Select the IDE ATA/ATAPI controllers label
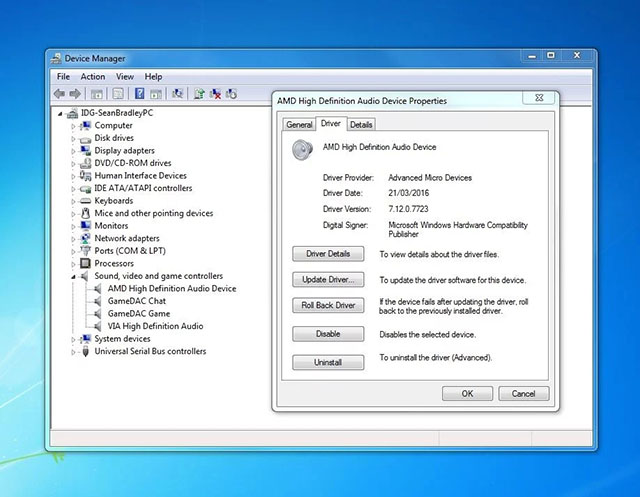 [143, 188]
